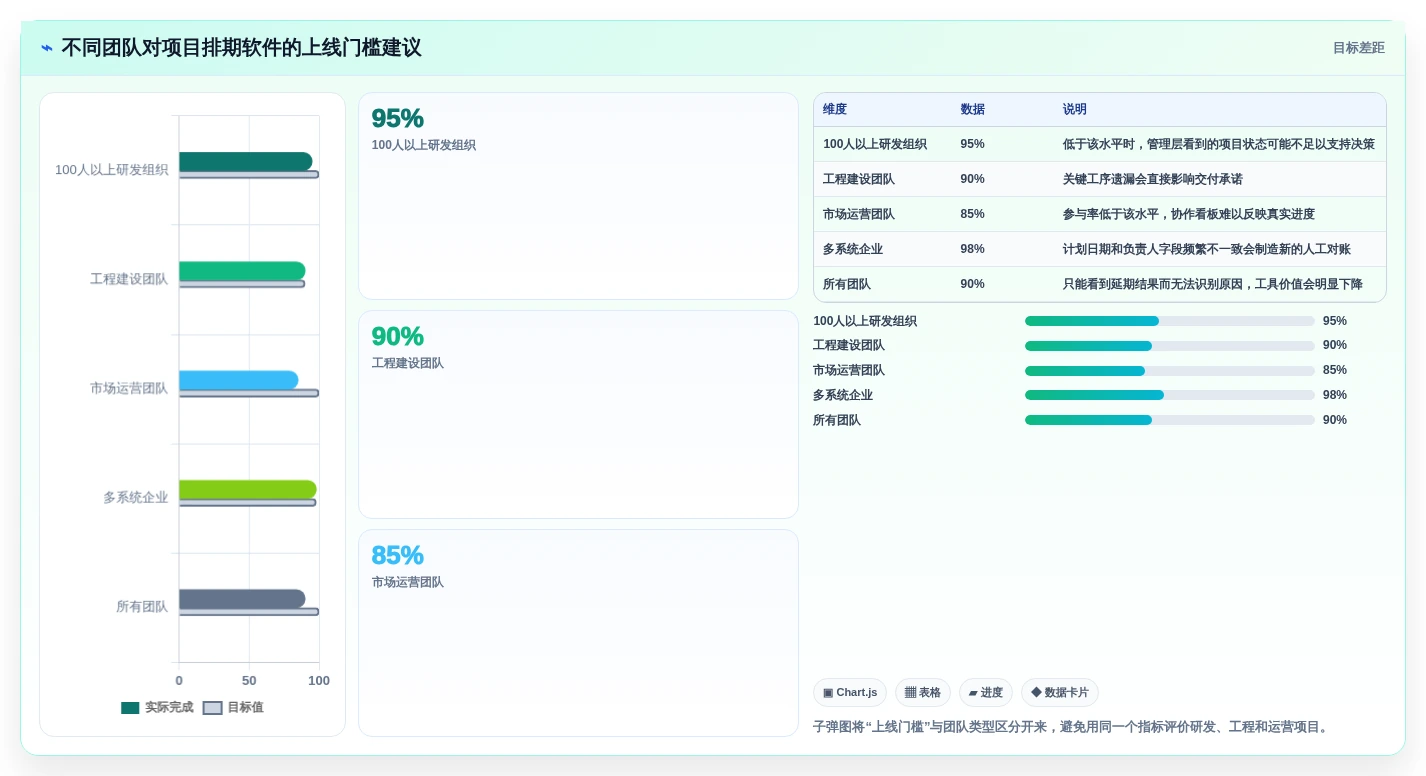Click progress bar for 100人以上研发组织
This screenshot has width=1426, height=776.
1170,321
